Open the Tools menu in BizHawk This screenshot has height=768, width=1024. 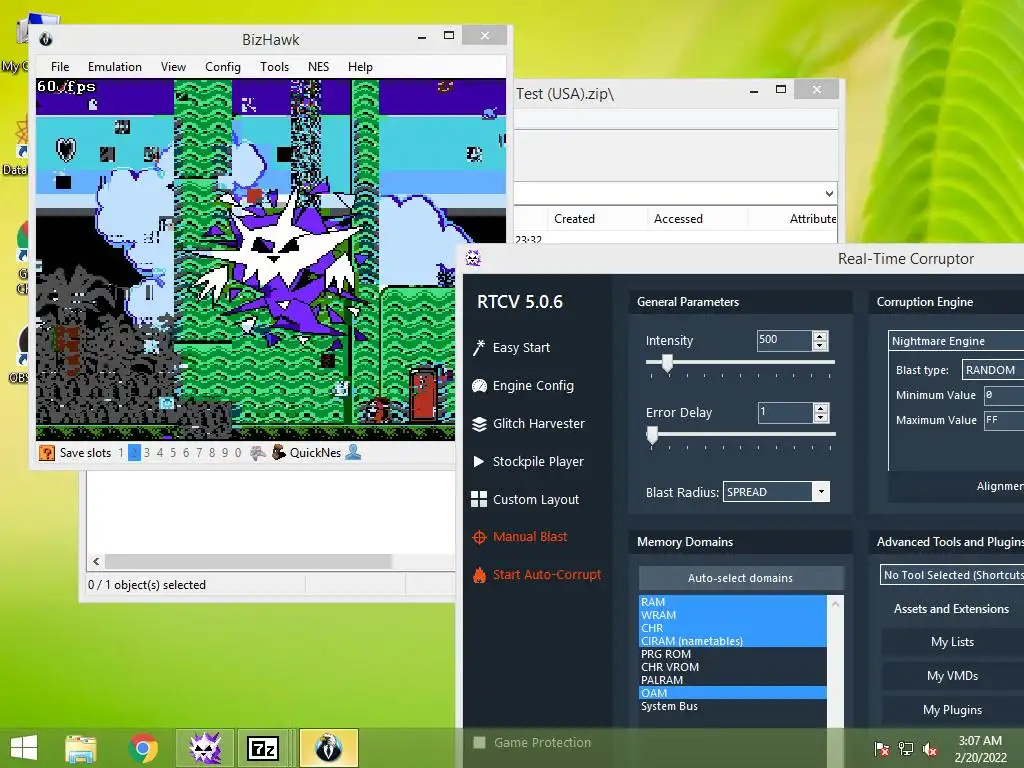(x=274, y=67)
